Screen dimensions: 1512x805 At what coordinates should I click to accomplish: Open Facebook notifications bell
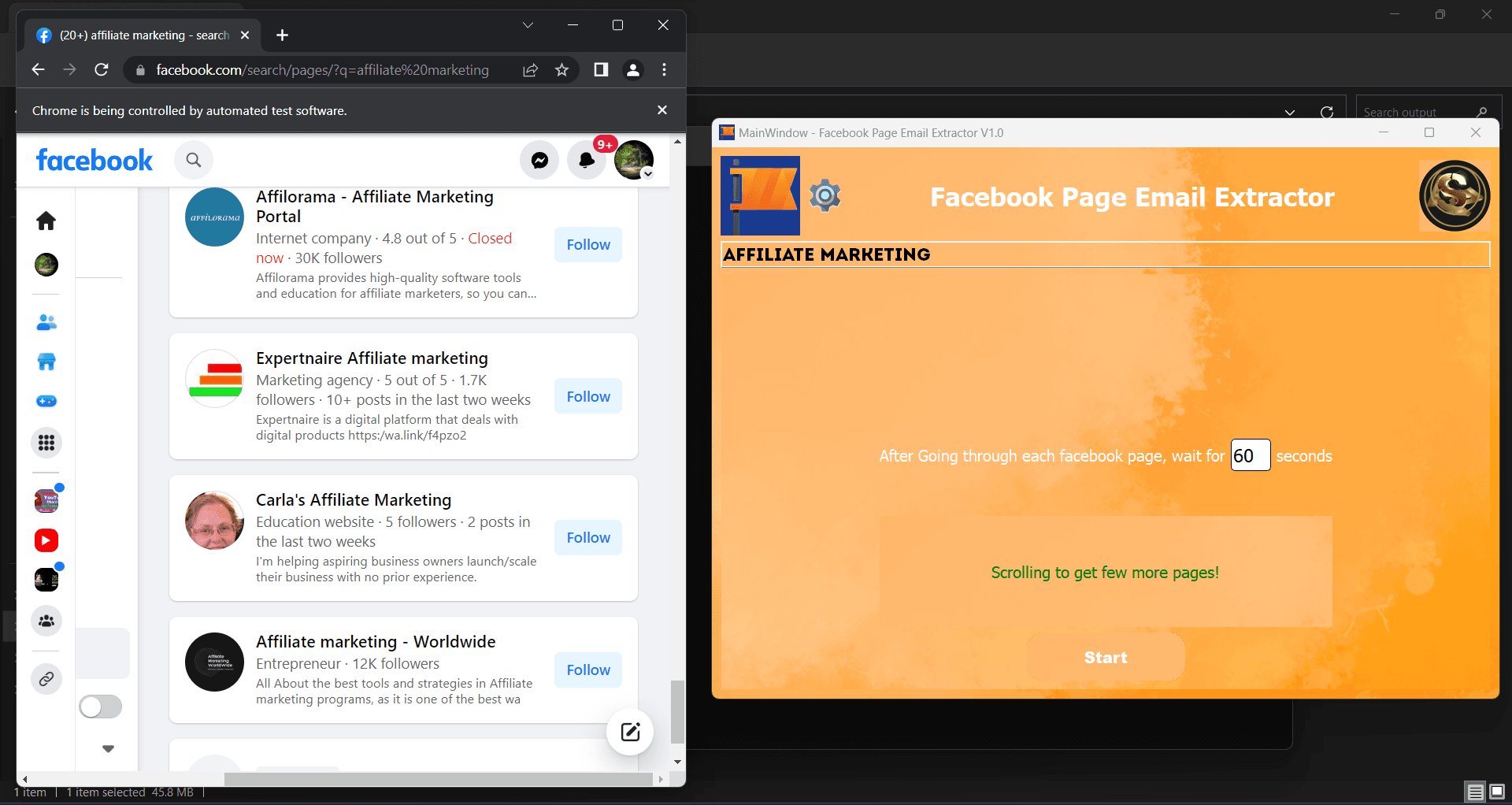click(x=587, y=160)
